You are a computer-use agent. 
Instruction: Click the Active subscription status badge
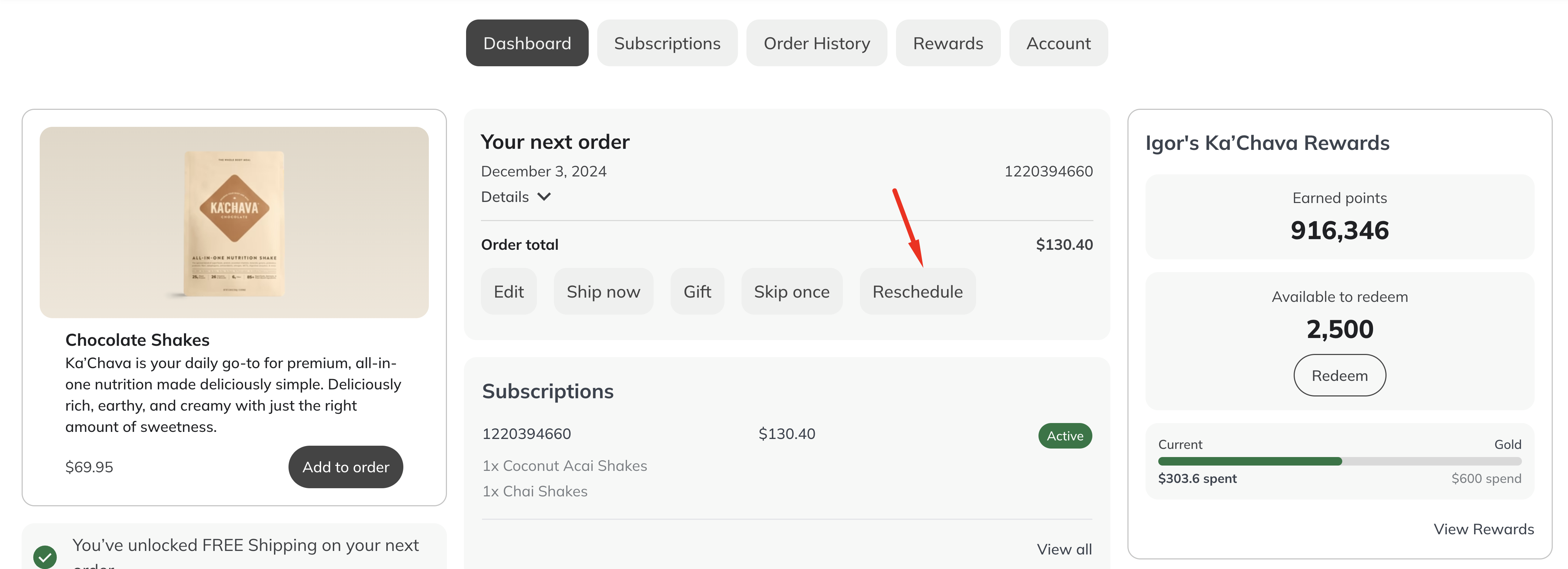1065,436
